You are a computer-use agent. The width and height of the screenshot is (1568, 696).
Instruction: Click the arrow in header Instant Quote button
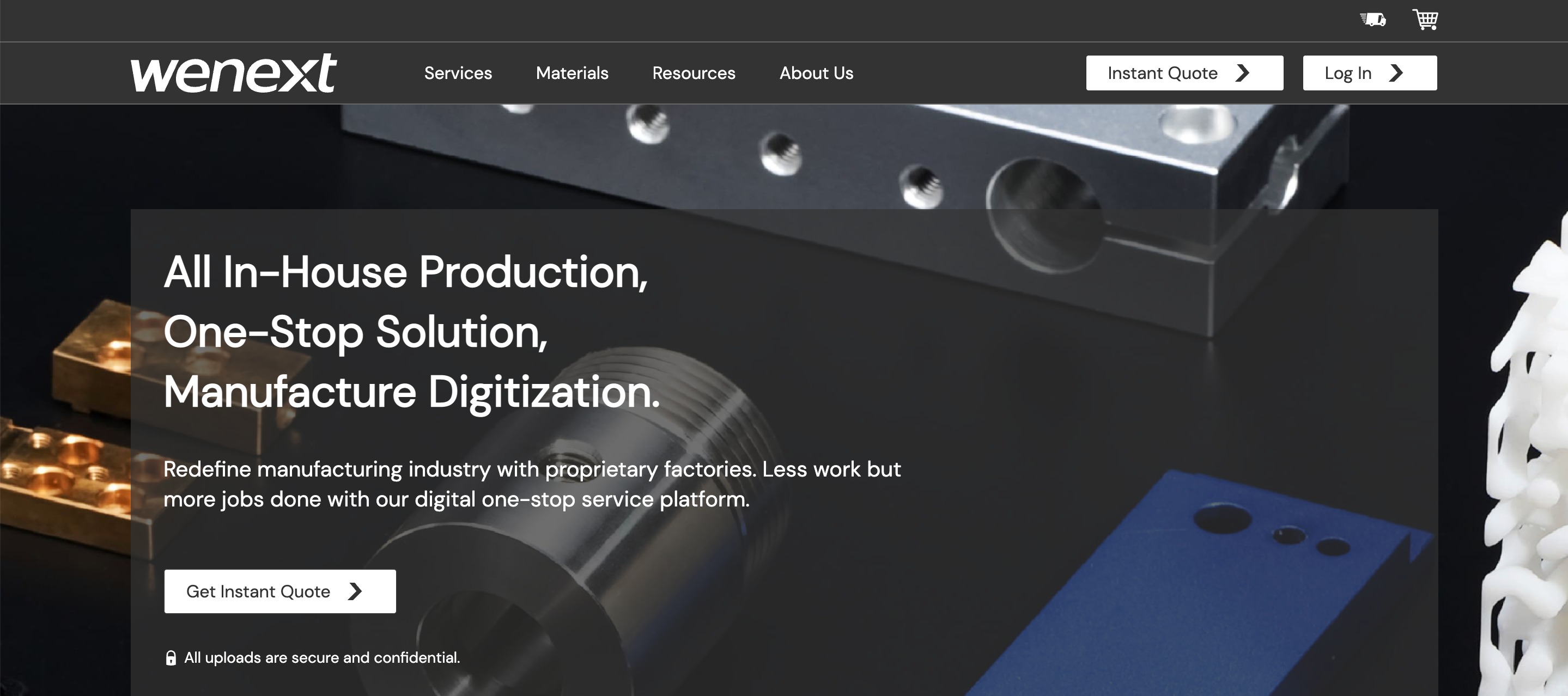coord(1242,73)
